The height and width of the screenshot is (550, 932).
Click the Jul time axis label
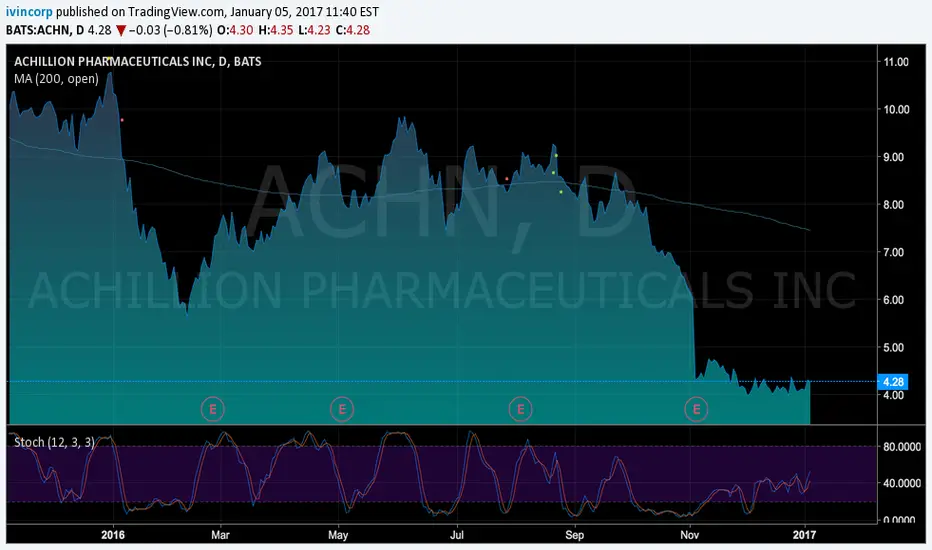[x=456, y=535]
